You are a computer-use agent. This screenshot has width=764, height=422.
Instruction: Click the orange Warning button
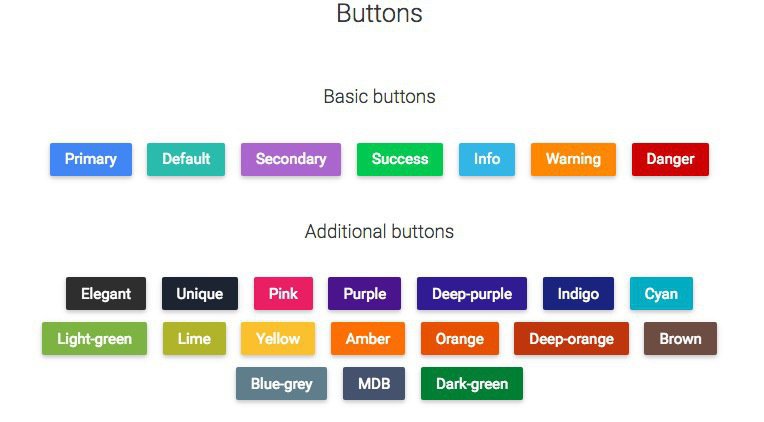[x=572, y=159]
